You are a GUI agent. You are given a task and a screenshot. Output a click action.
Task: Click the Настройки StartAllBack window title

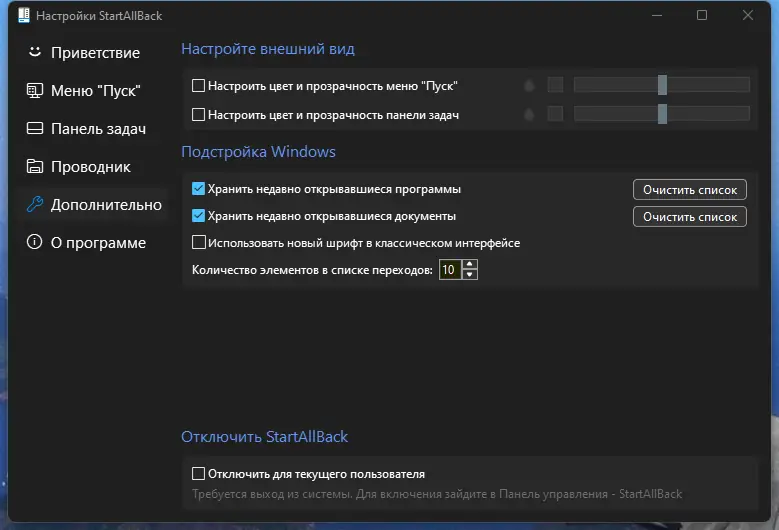click(x=99, y=16)
